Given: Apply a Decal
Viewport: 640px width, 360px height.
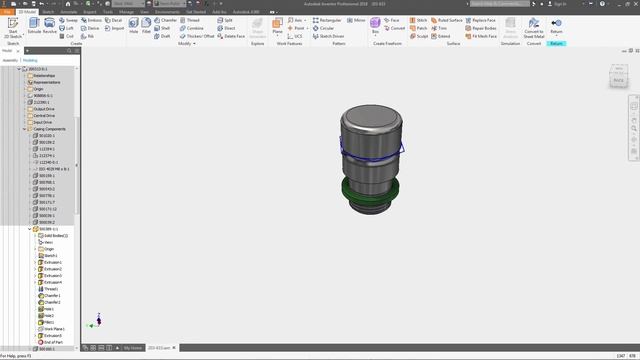Looking at the screenshot, I should 113,20.
